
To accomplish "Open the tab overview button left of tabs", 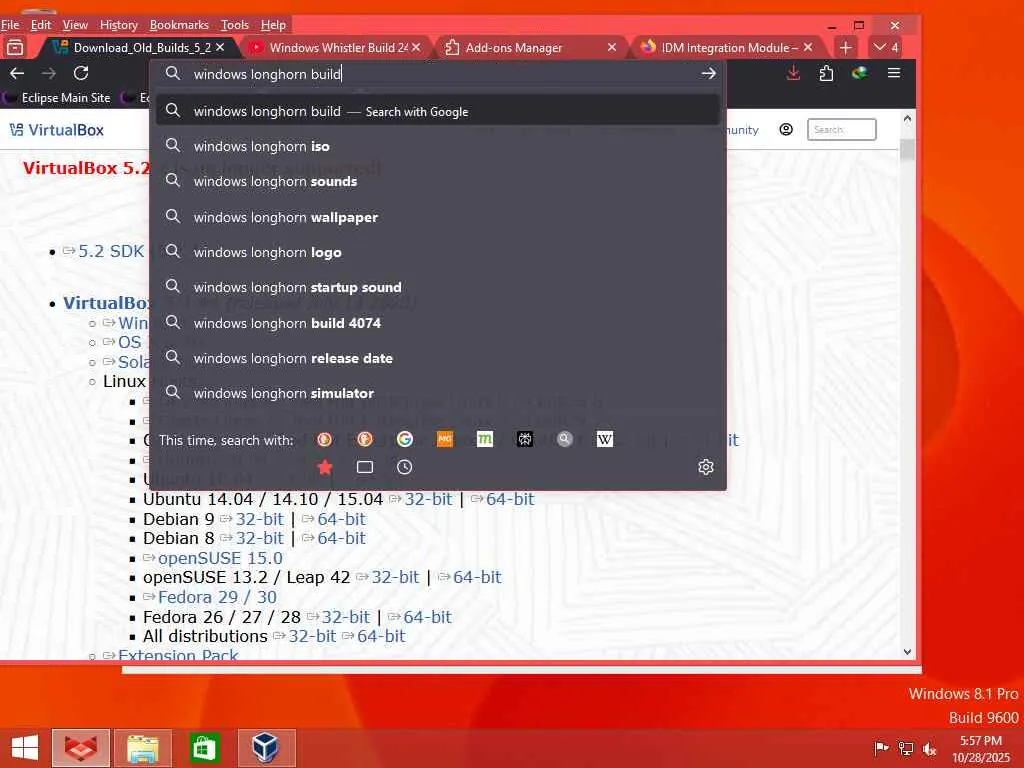I will [15, 47].
